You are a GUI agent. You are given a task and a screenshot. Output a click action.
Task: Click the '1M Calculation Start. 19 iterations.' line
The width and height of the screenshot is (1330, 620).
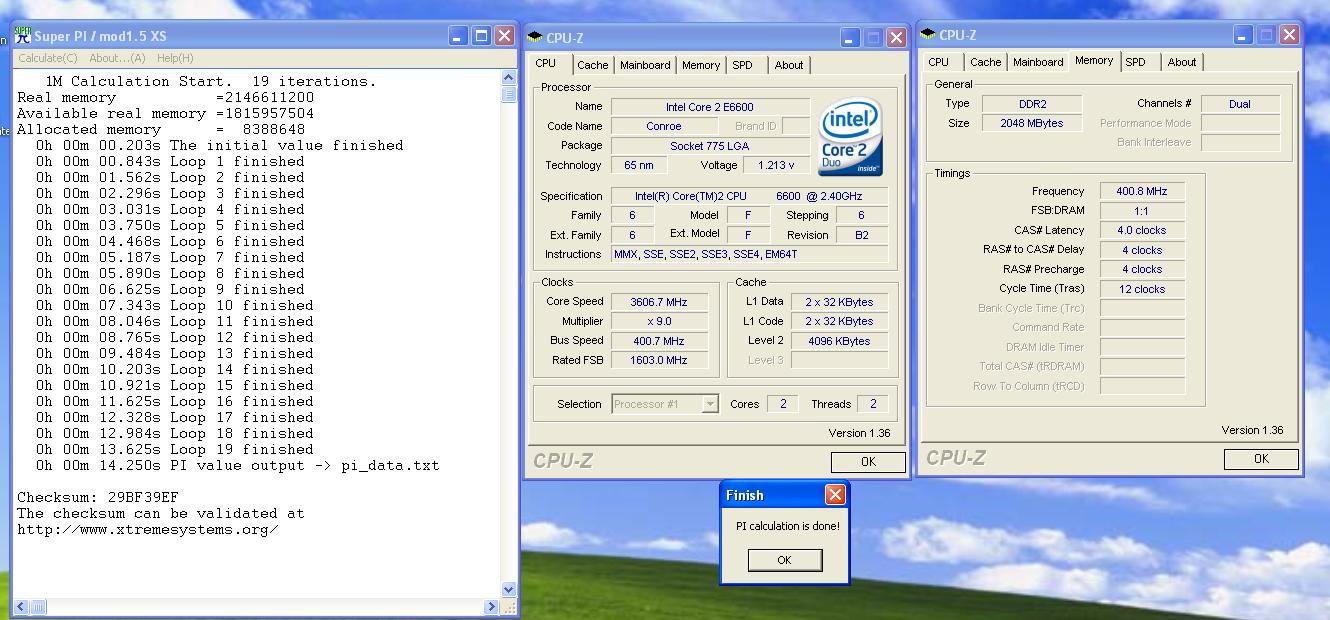(x=211, y=81)
